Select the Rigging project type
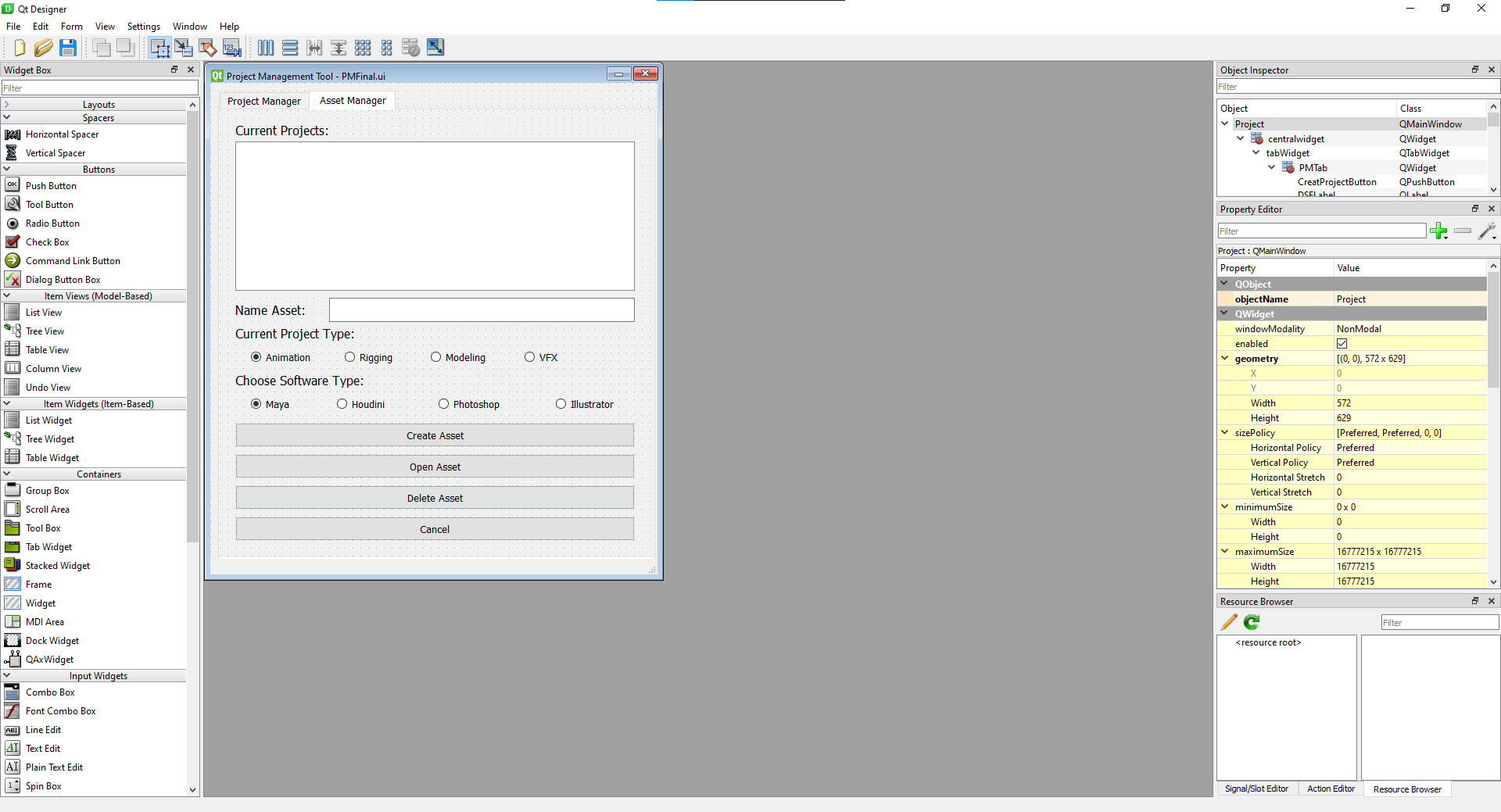The image size is (1501, 812). [x=350, y=357]
